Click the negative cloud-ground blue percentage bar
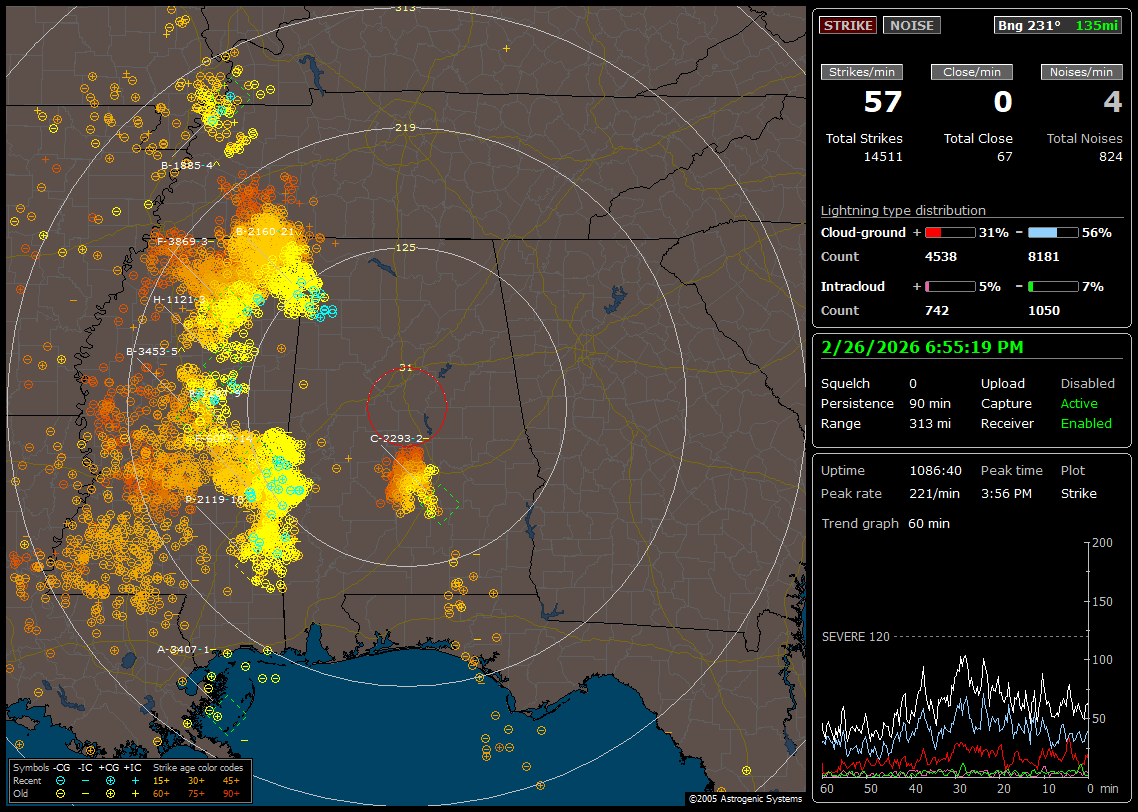Image resolution: width=1138 pixels, height=812 pixels. coord(1053,232)
